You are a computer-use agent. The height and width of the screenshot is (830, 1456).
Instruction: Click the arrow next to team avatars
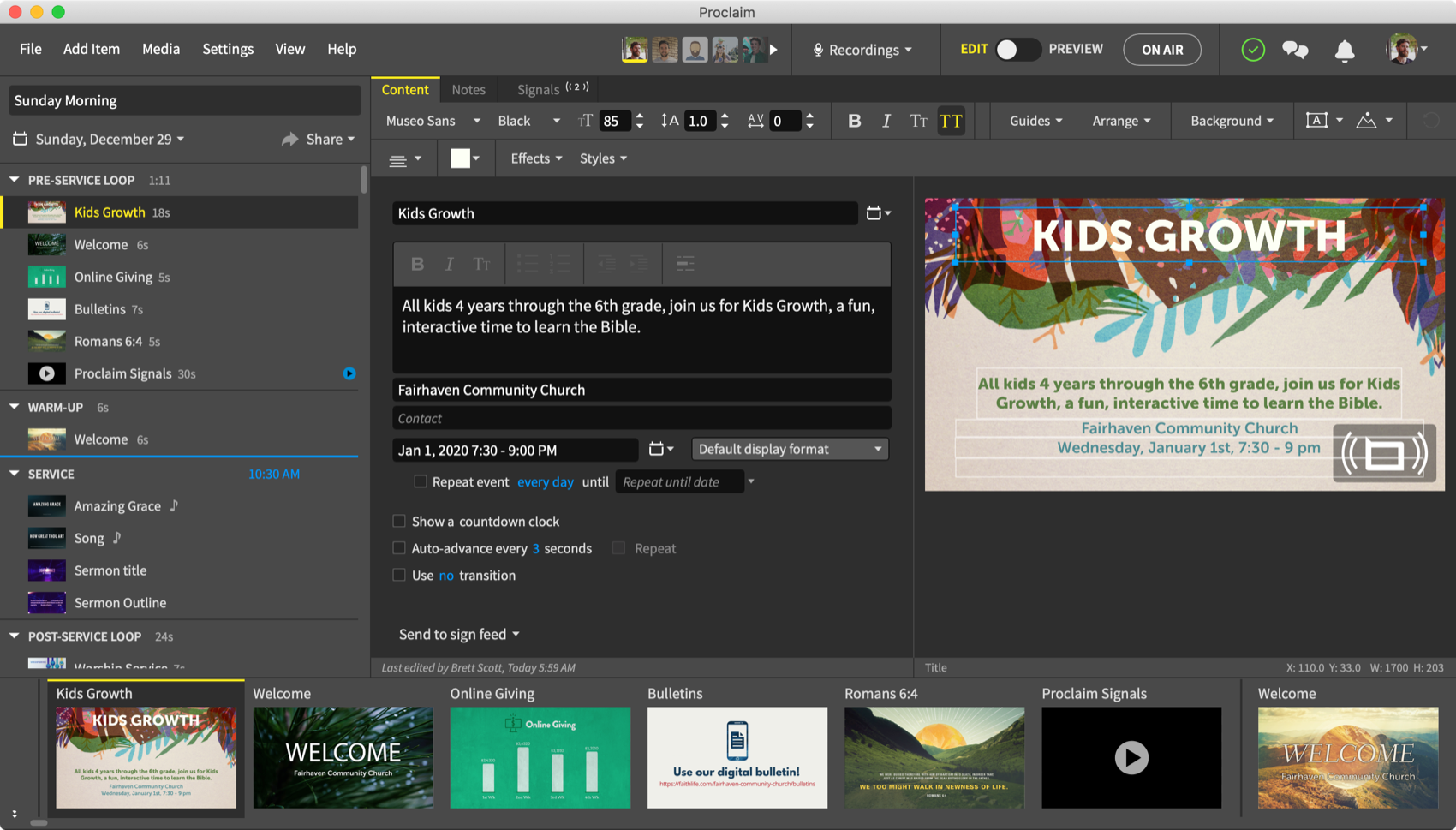pos(773,50)
